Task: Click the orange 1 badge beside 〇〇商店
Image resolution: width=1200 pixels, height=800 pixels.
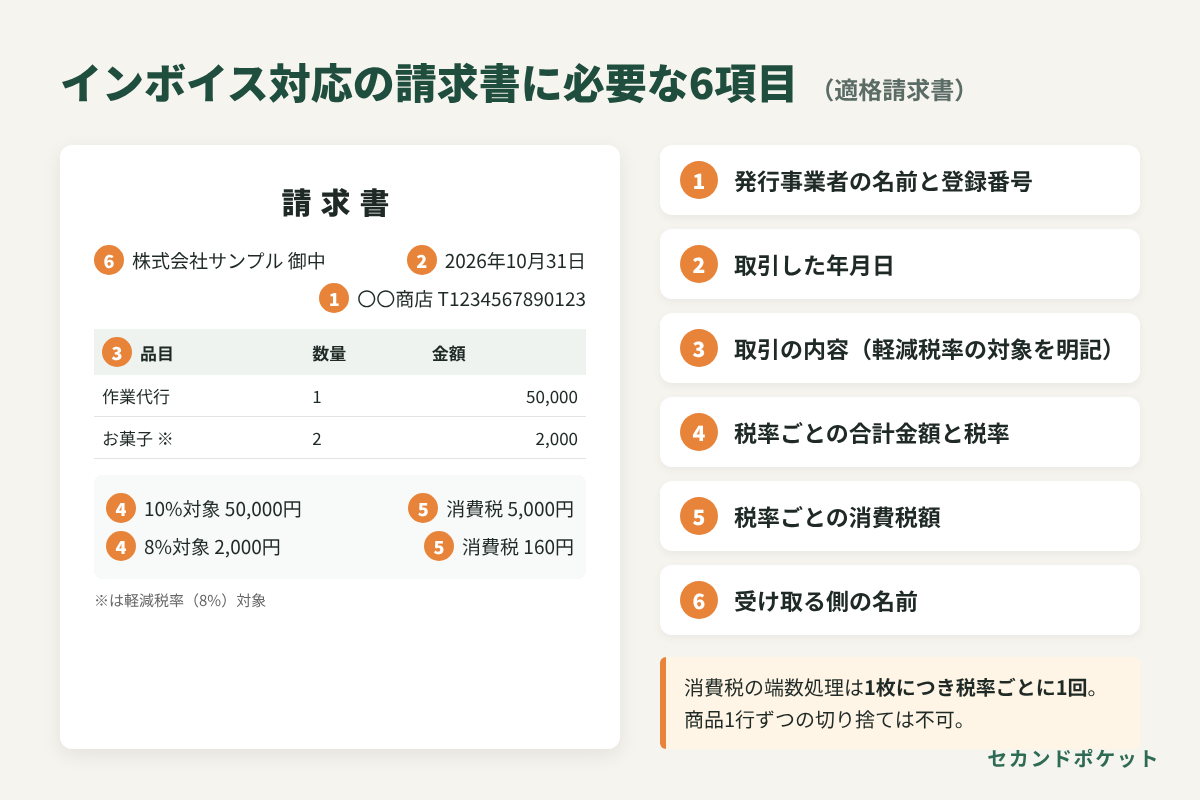Action: click(334, 299)
